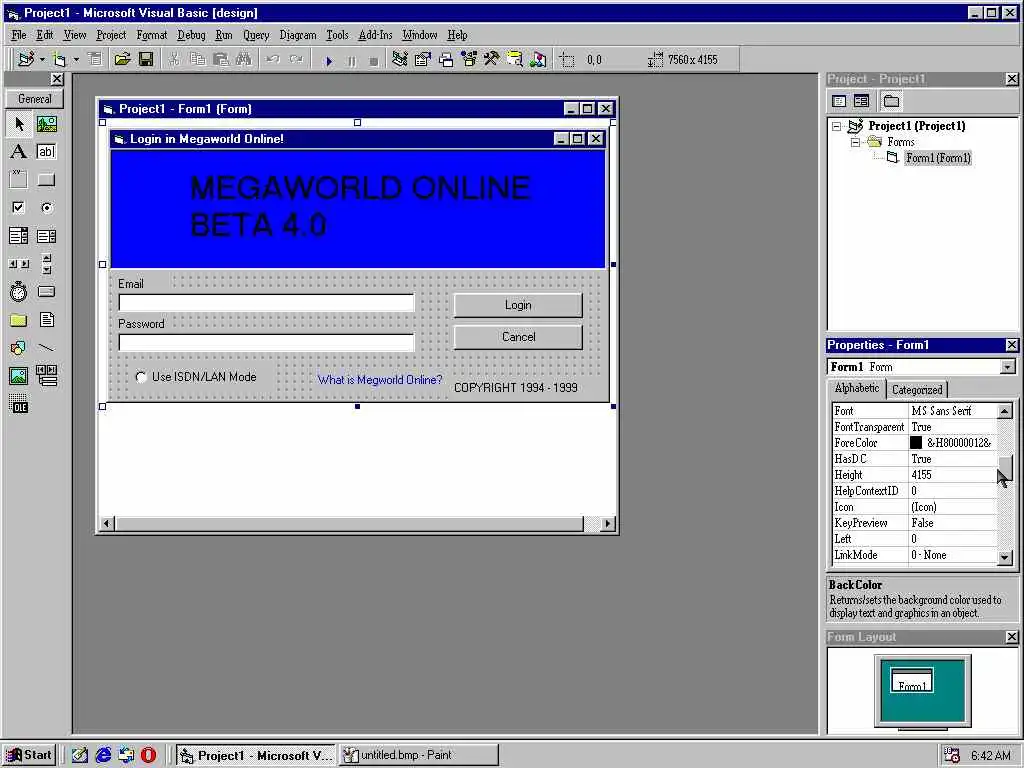The height and width of the screenshot is (768, 1024).
Task: Switch to untitled.bmp - Paint taskbar button
Action: click(x=419, y=755)
